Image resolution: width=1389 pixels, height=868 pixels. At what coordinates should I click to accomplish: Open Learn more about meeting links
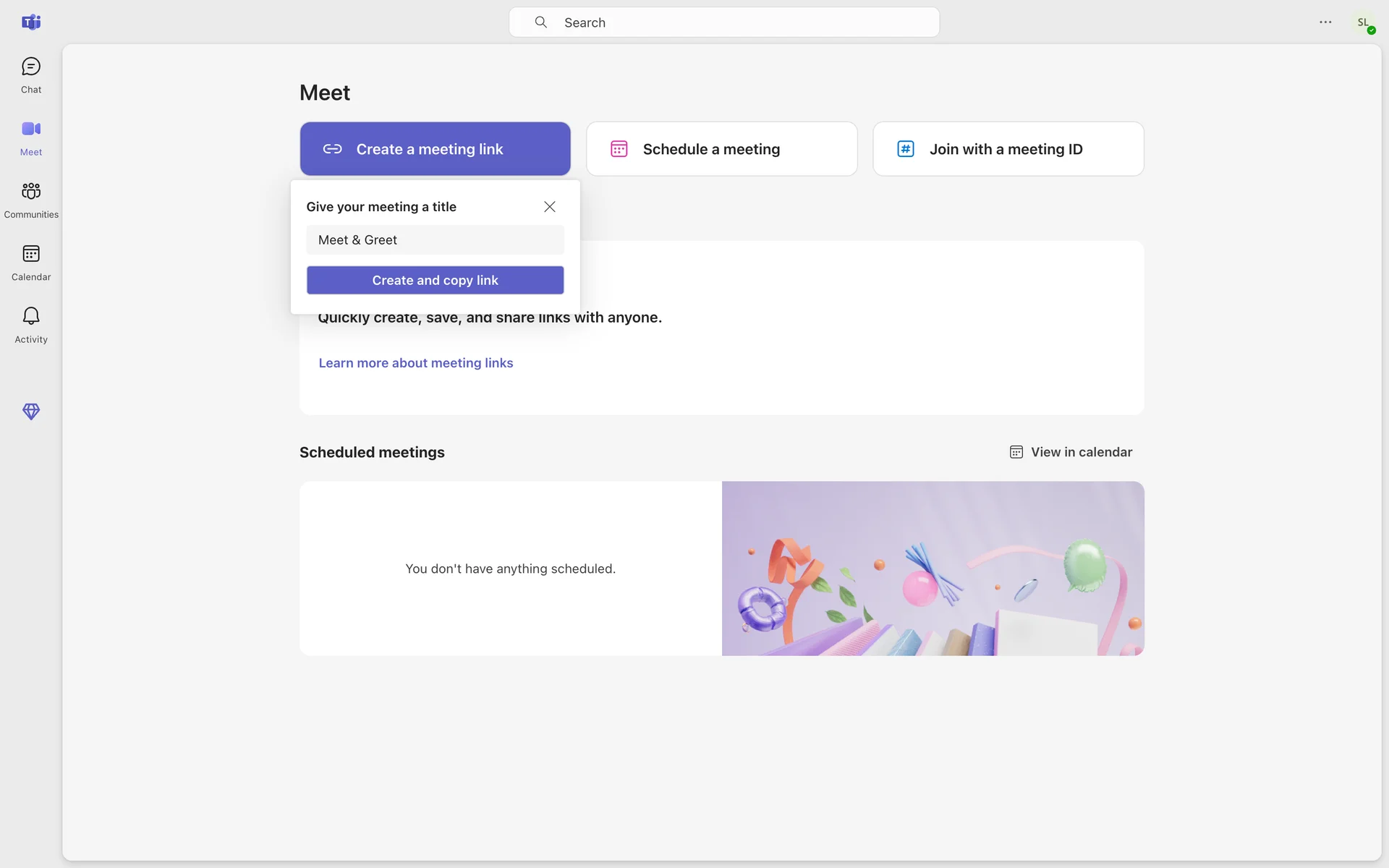415,363
